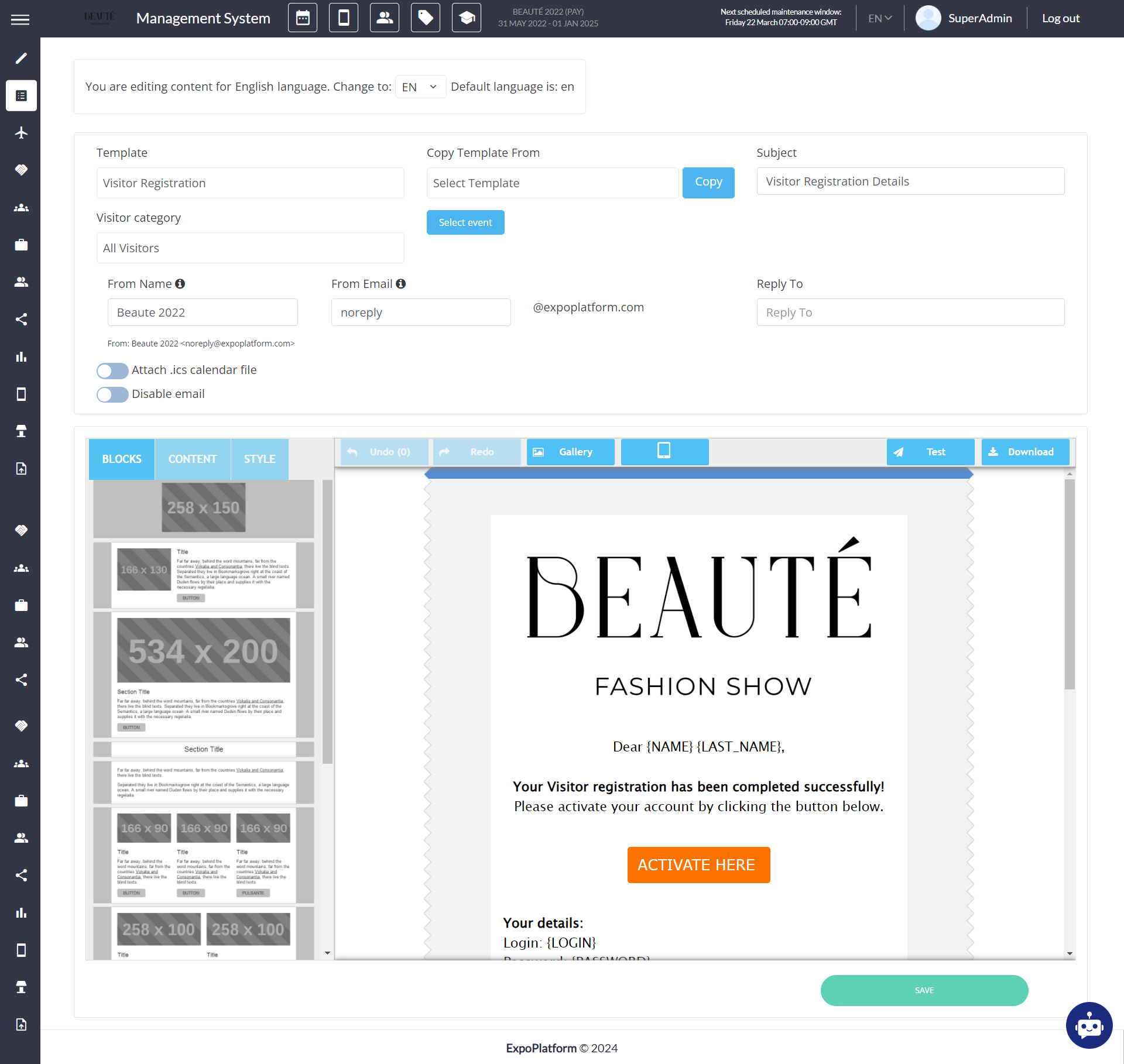
Task: Click the Select event button
Action: 465,222
